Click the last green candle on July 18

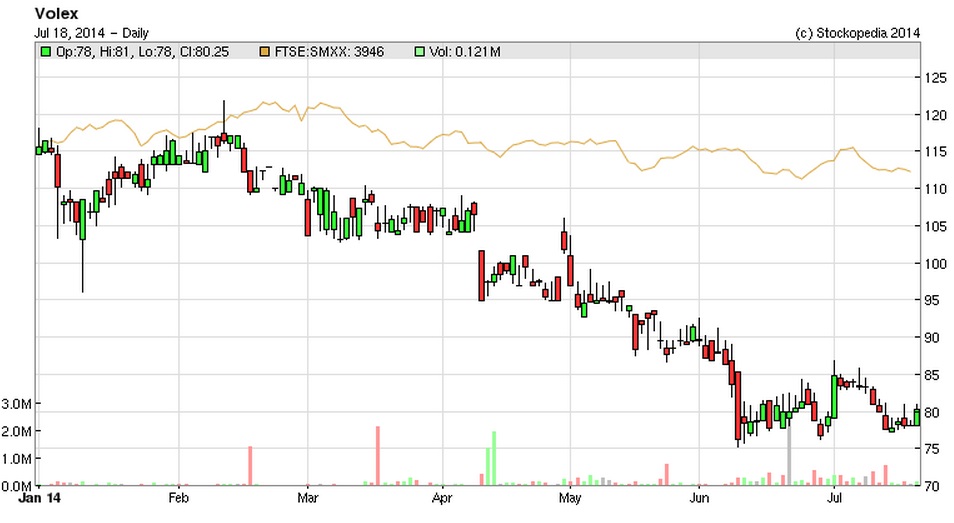point(917,417)
